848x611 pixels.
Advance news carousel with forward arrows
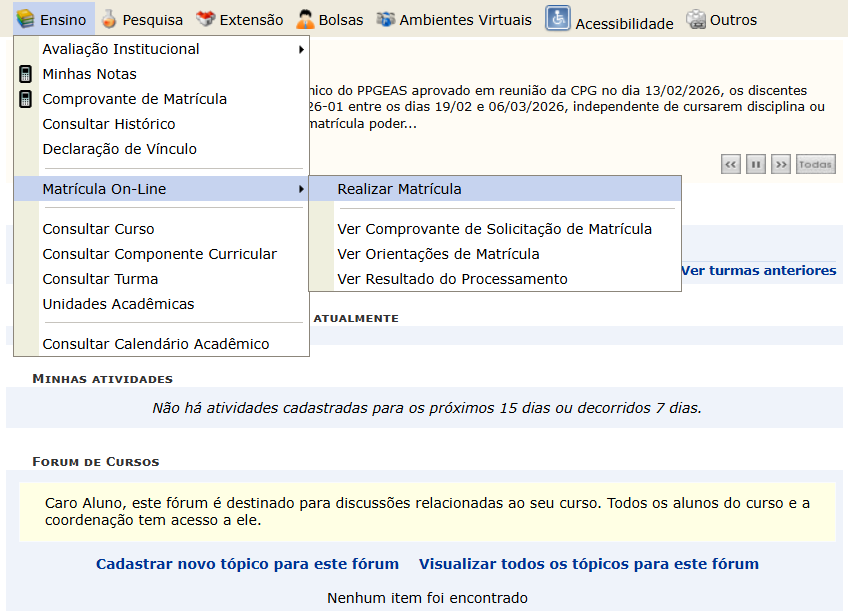pyautogui.click(x=780, y=164)
